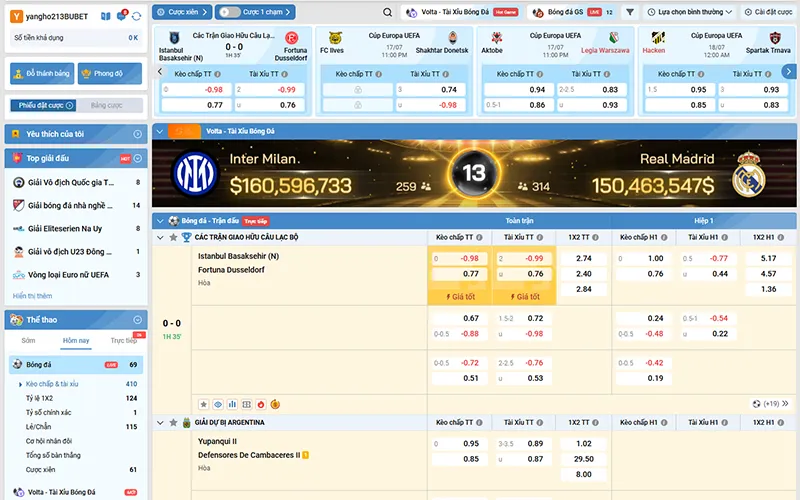The image size is (800, 500).
Task: Click the 5.17 odds in 1X2 H1
Action: (768, 258)
